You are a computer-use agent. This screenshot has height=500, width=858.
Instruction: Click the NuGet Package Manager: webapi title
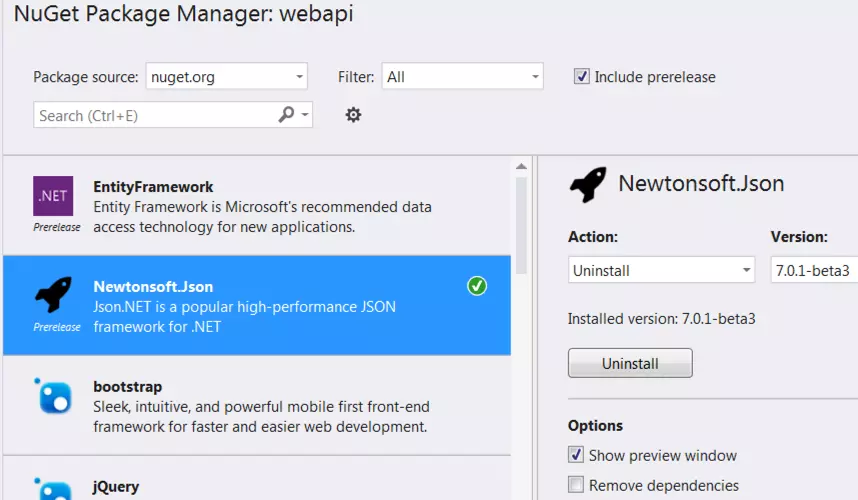tap(183, 13)
